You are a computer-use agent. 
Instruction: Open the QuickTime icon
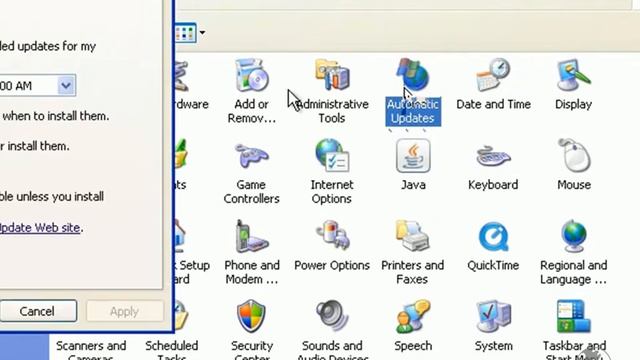493,236
